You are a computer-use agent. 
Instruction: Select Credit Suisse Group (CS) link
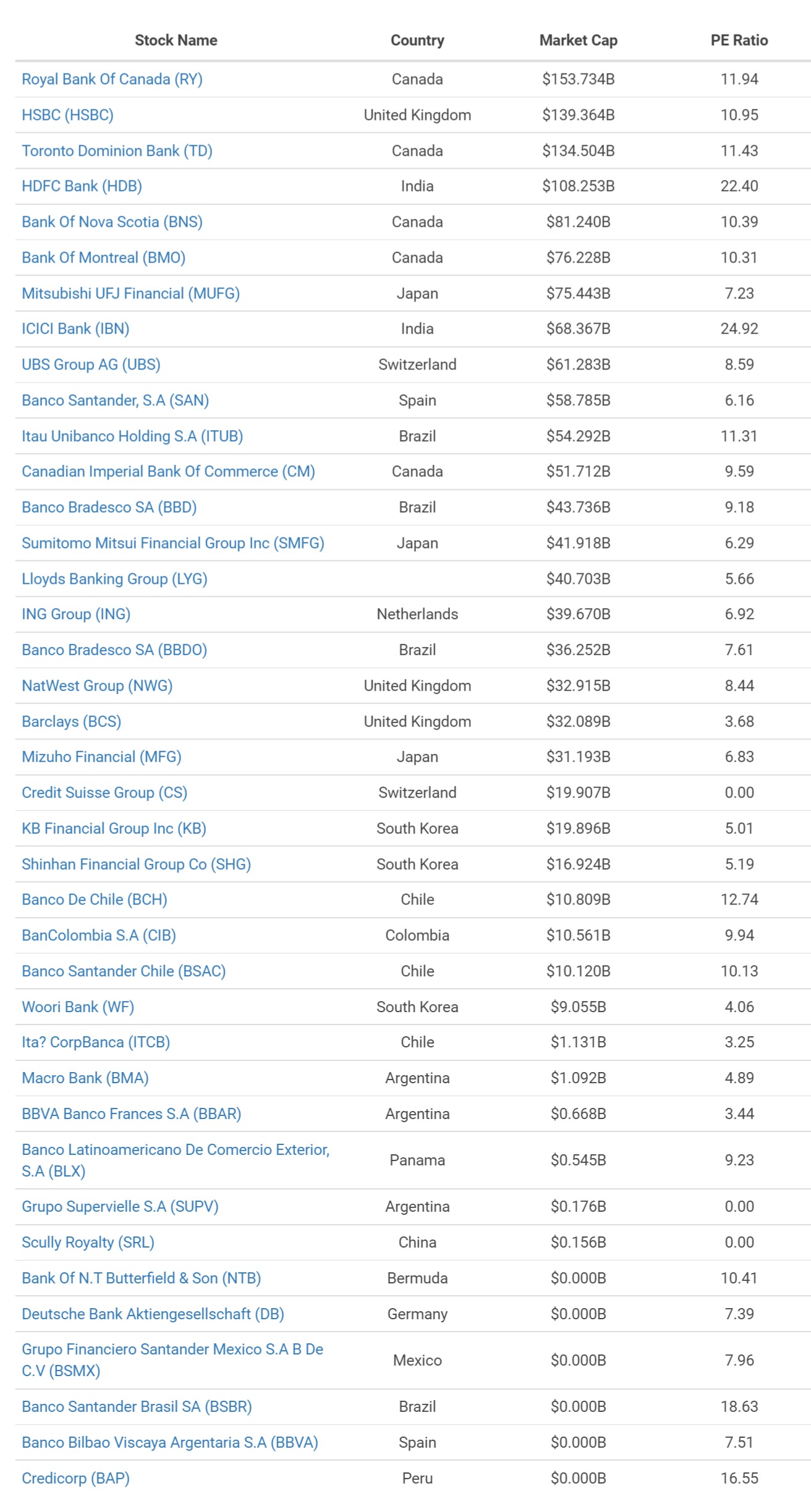(x=104, y=793)
